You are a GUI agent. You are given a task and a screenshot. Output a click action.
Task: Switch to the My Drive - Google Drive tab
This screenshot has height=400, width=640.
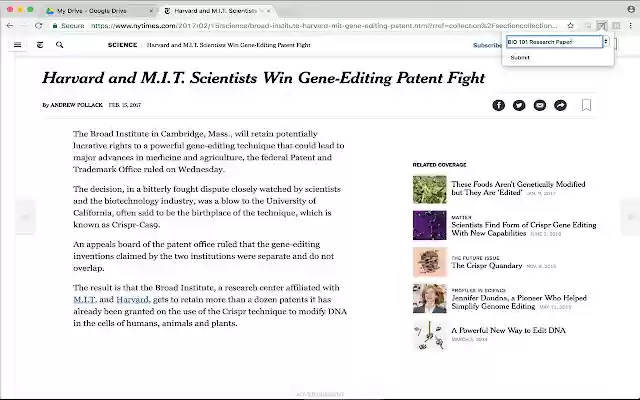[97, 11]
